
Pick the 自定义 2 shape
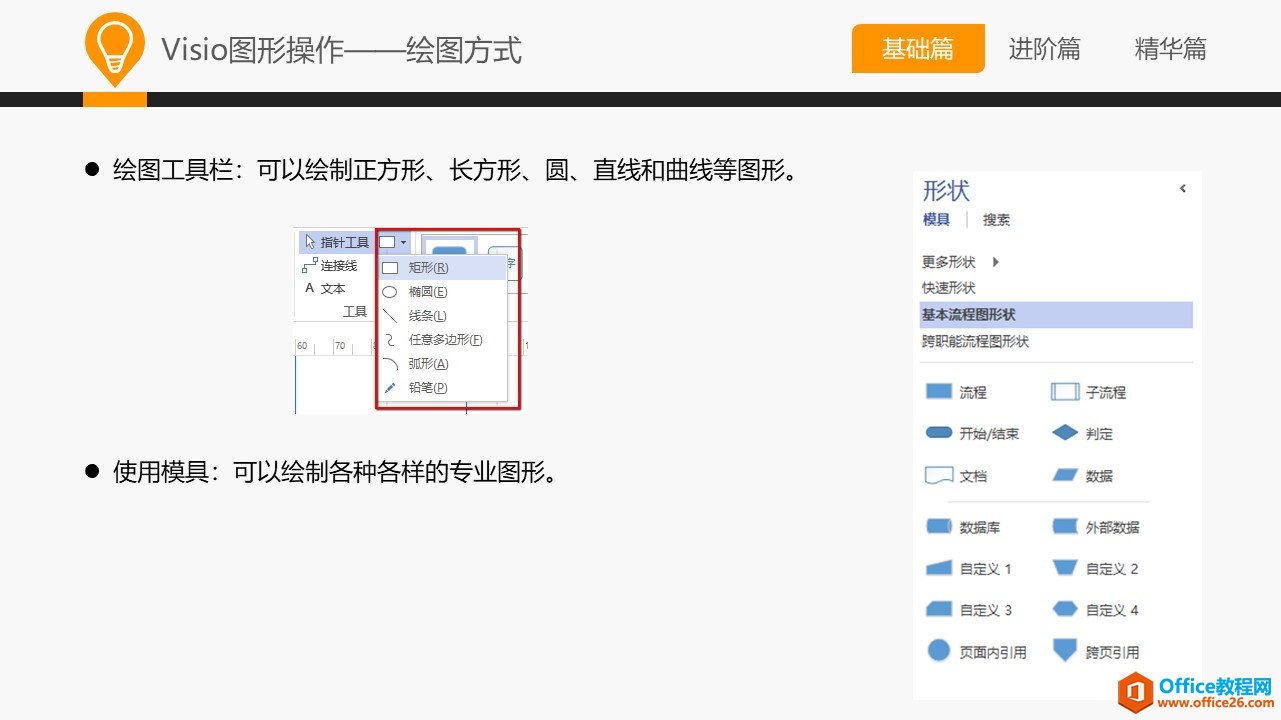click(x=1095, y=569)
